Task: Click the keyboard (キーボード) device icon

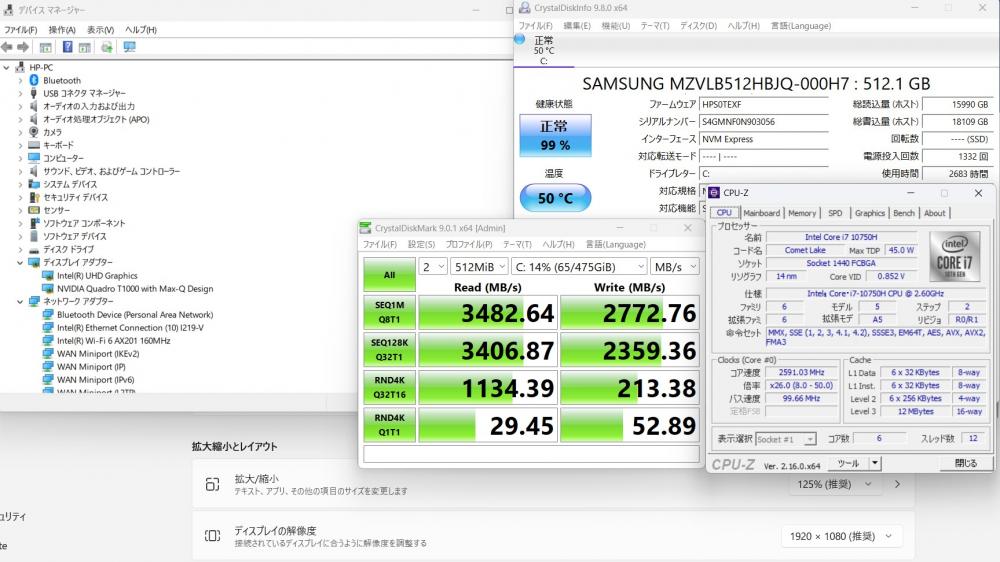Action: coord(34,145)
